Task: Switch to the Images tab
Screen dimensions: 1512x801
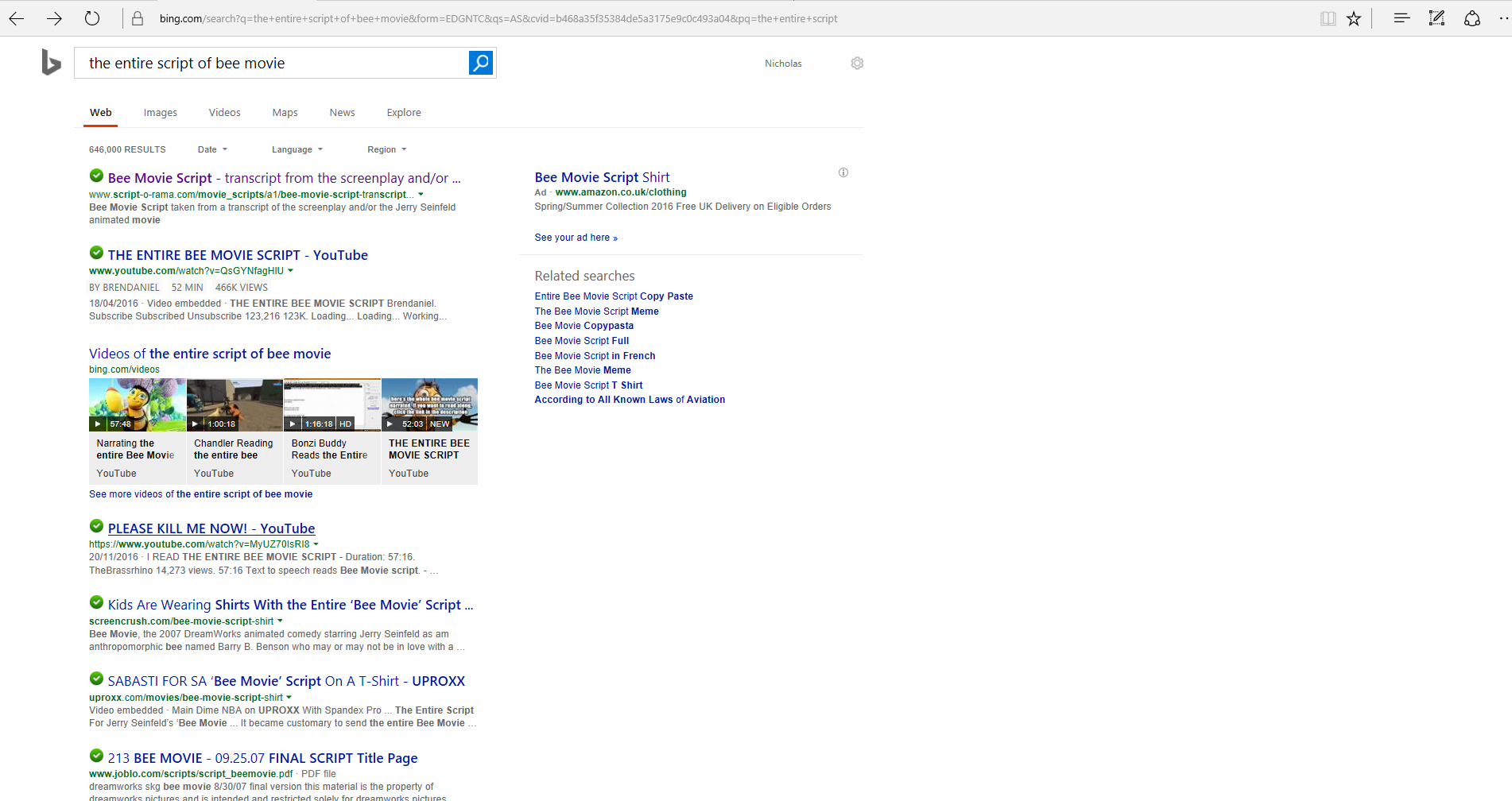Action: click(161, 113)
